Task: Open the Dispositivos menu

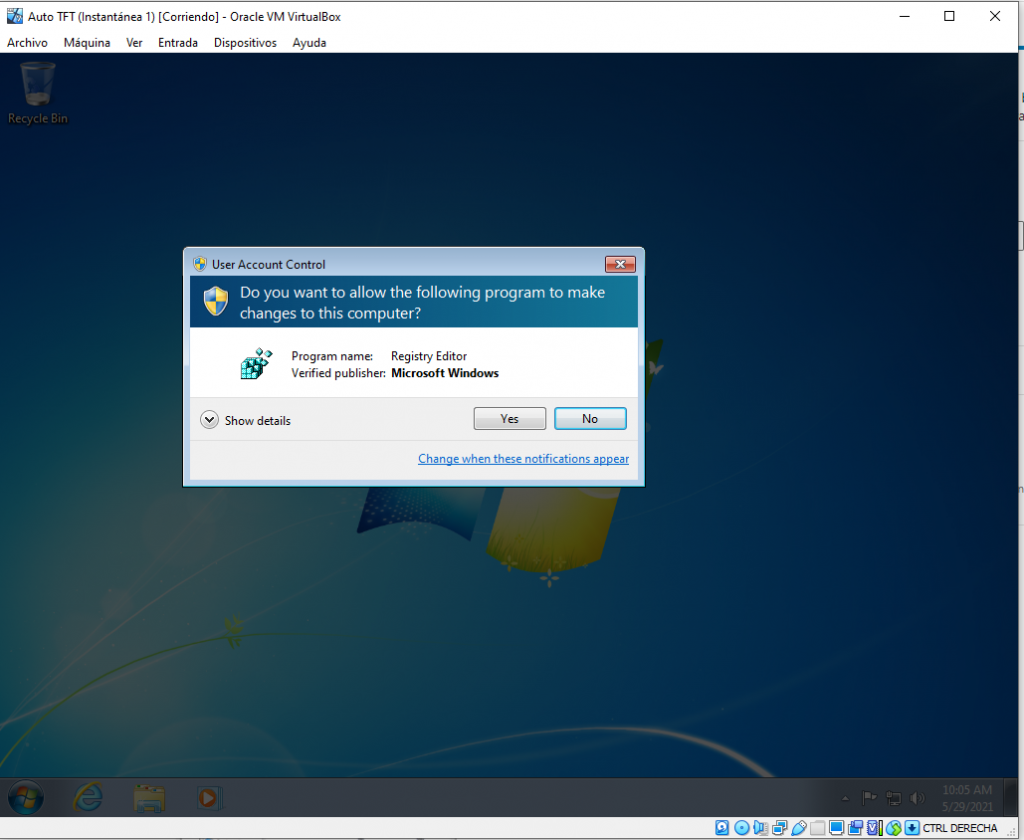Action: pyautogui.click(x=245, y=43)
